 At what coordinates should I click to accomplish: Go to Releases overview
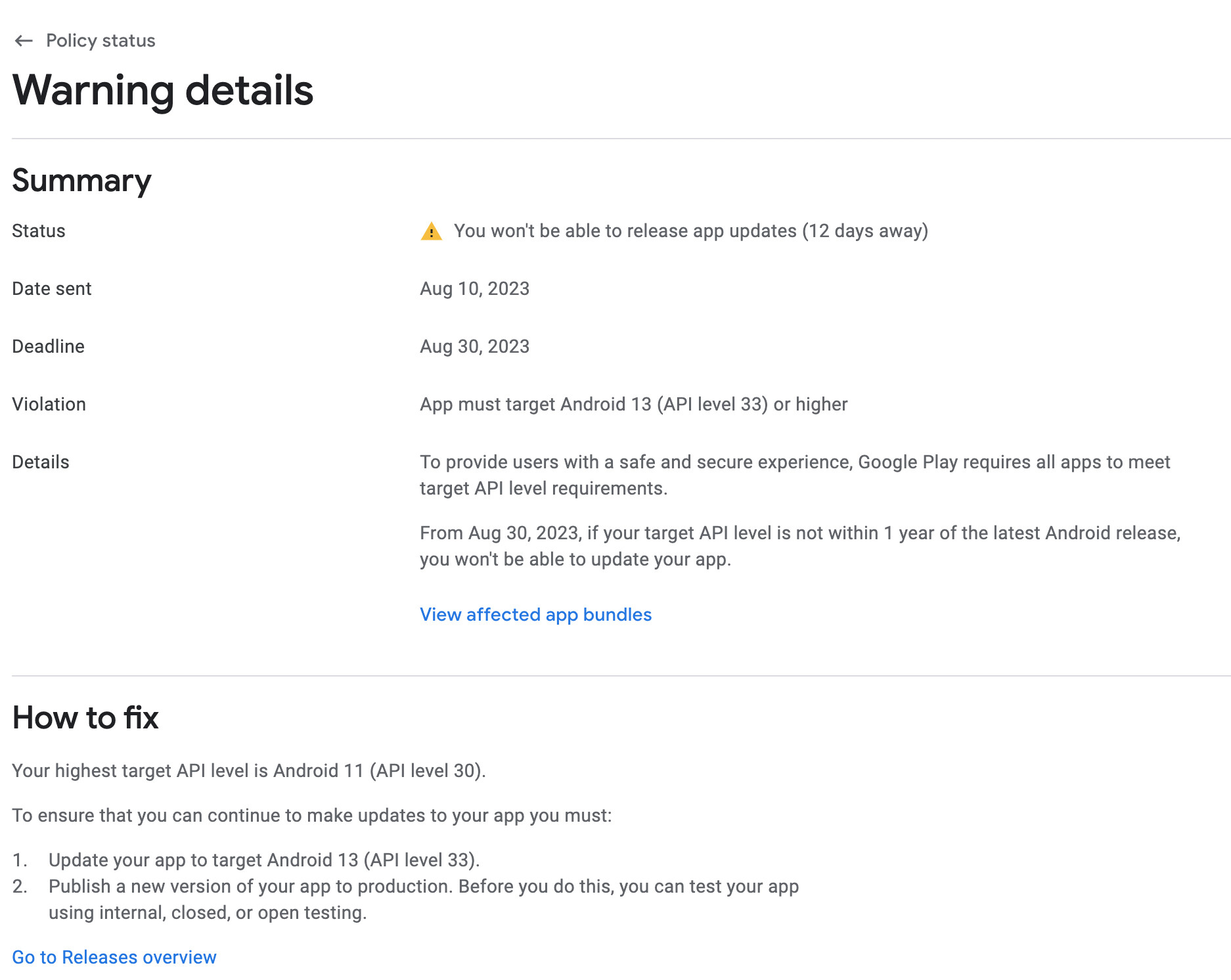tap(114, 957)
